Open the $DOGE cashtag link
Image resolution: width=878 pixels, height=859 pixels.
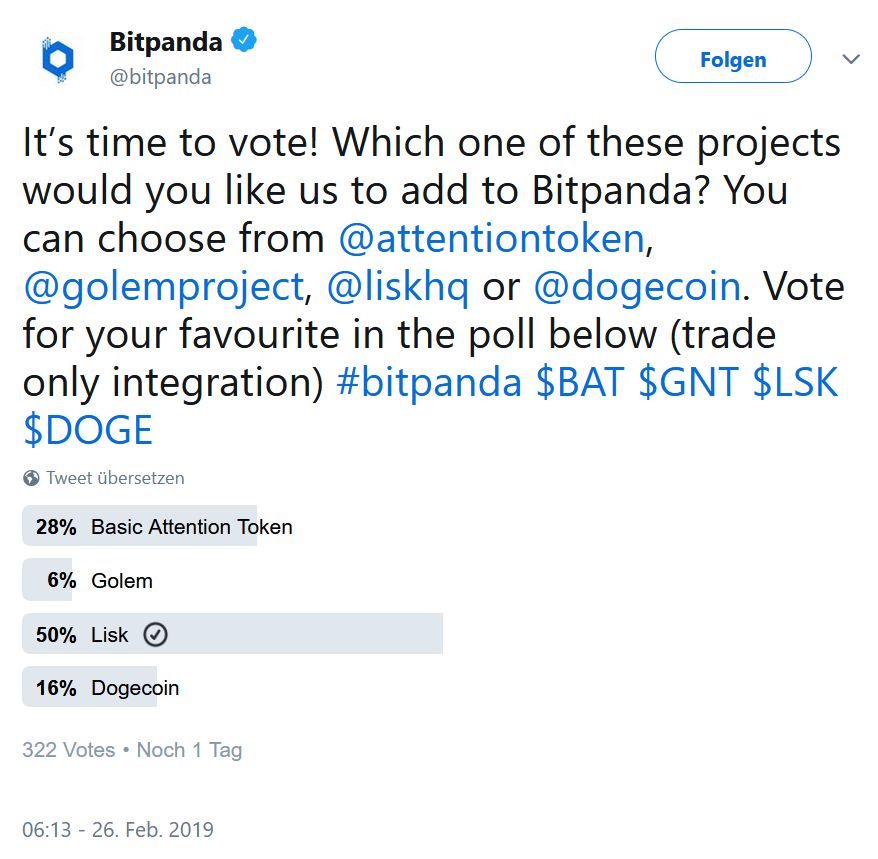[x=88, y=431]
